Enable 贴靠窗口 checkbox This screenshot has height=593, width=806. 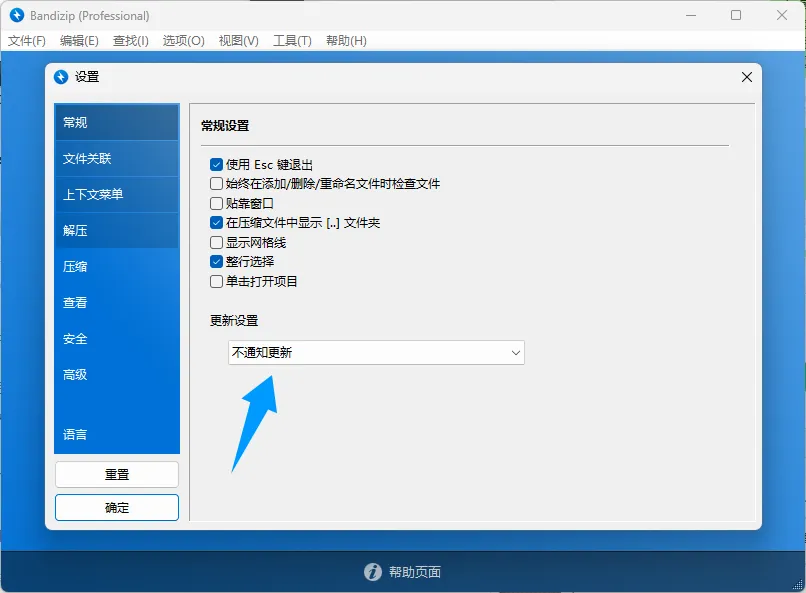point(216,204)
